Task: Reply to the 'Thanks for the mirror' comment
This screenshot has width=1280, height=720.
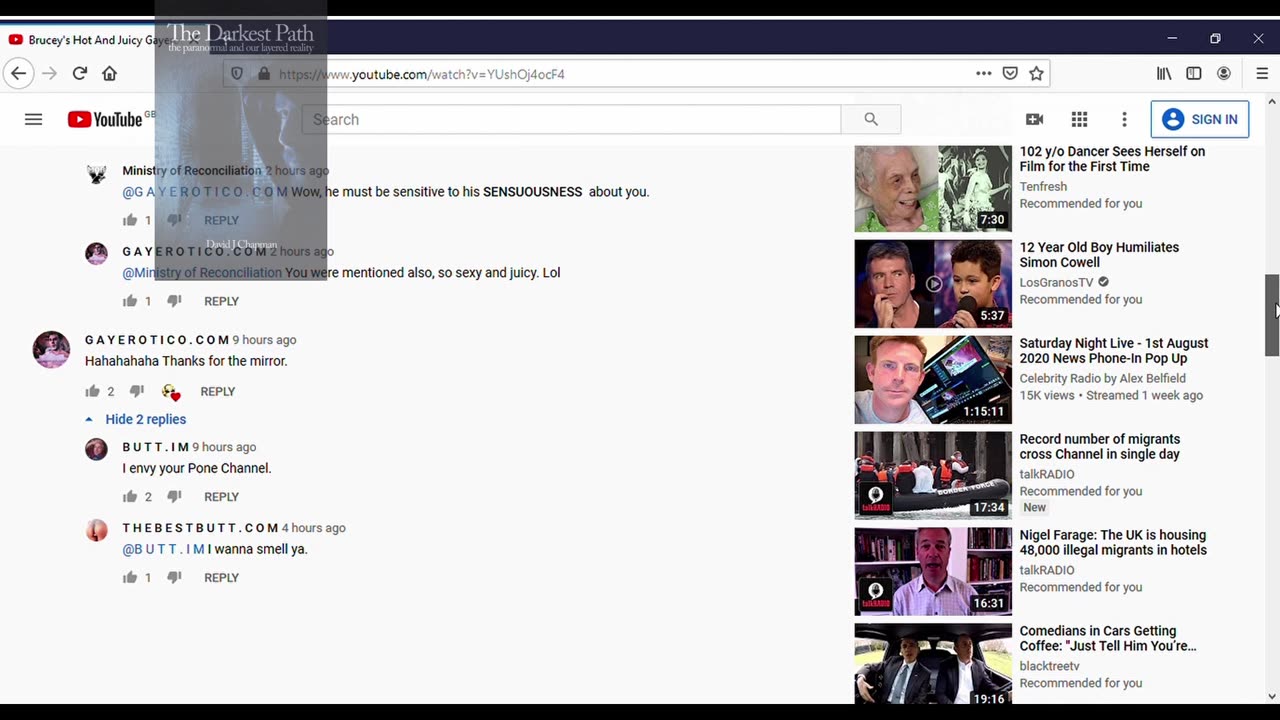Action: pyautogui.click(x=217, y=391)
